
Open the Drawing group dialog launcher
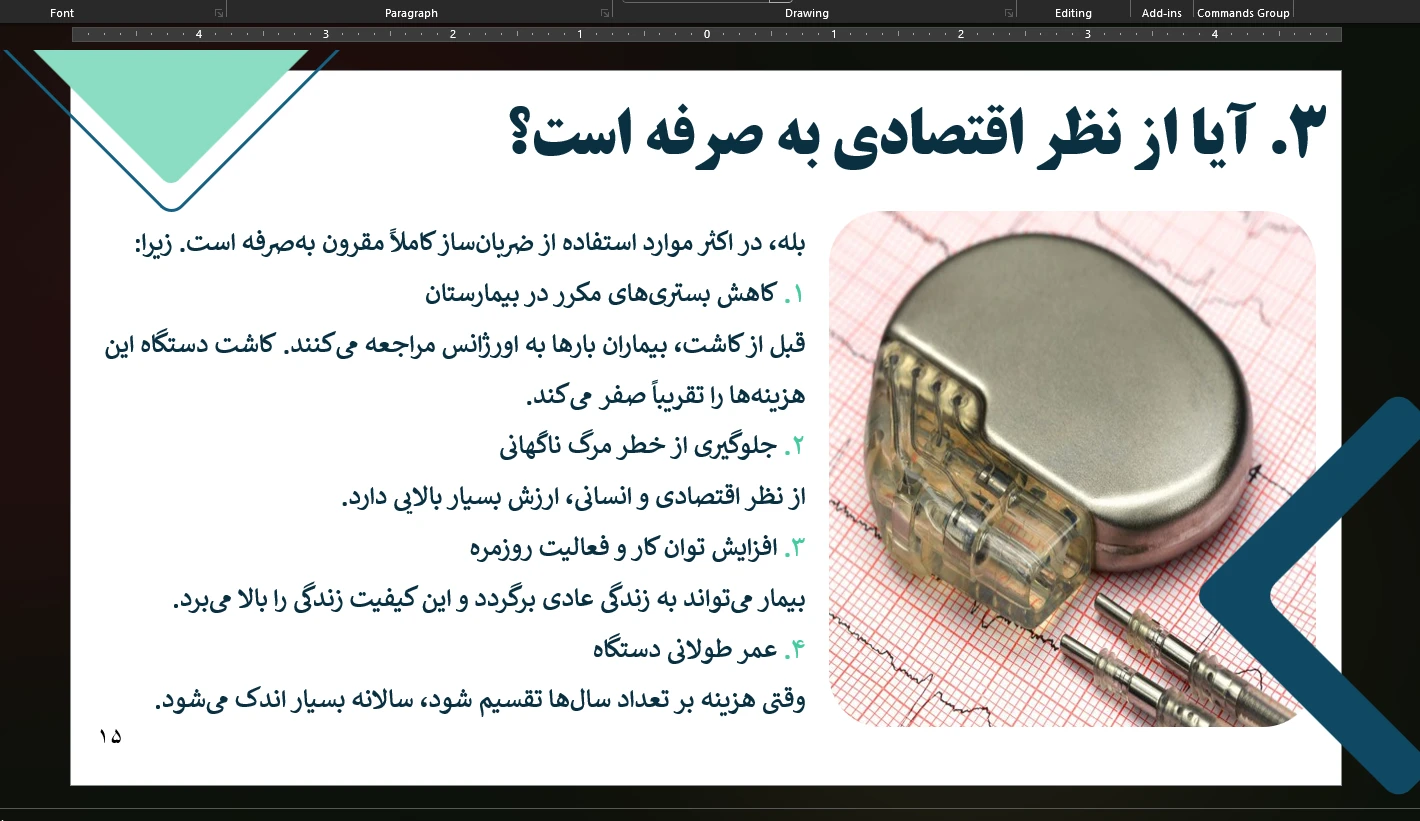[1008, 13]
